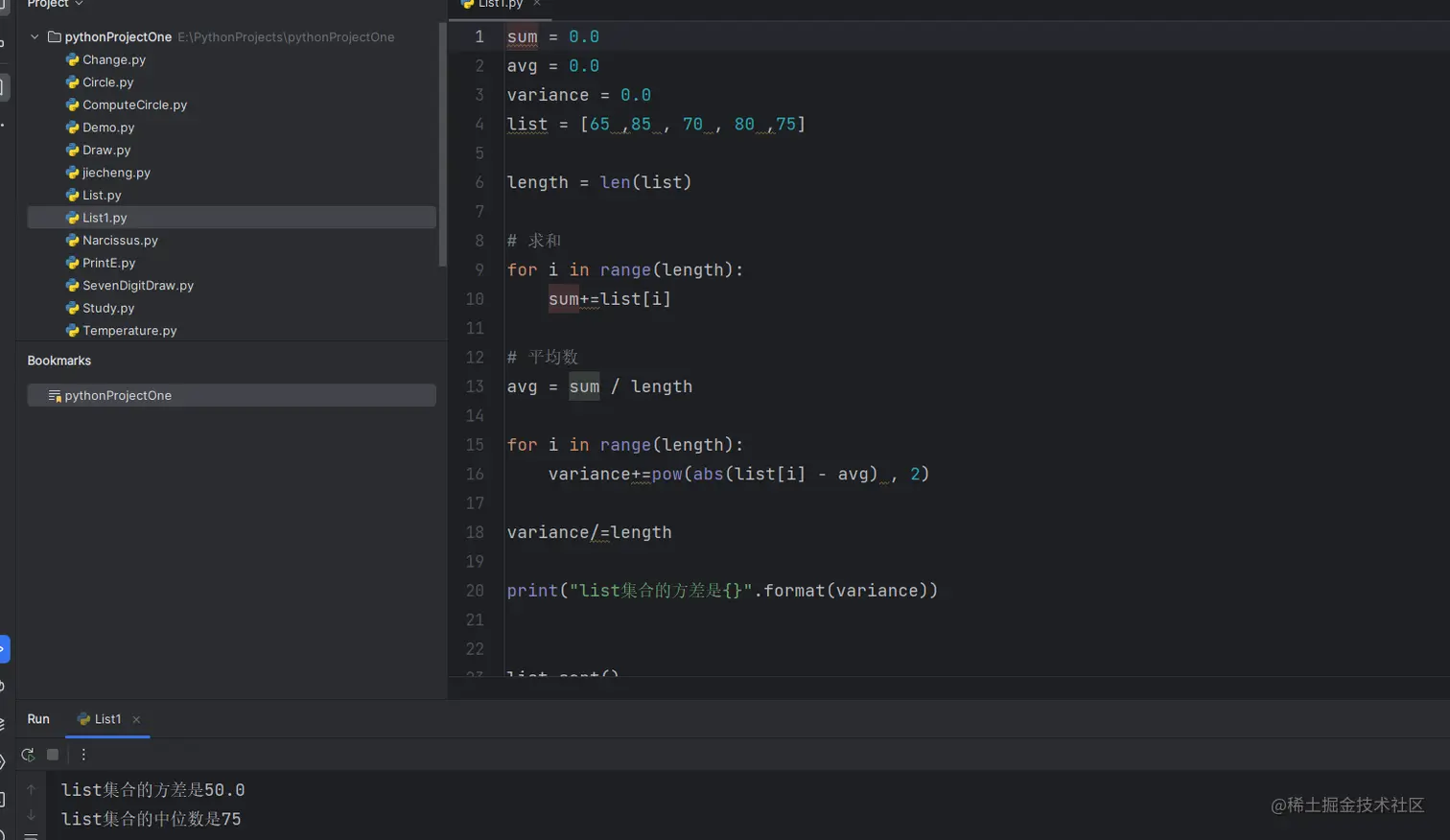Place cursor on 'sum = 0.0' line
The height and width of the screenshot is (840, 1450).
tap(552, 36)
